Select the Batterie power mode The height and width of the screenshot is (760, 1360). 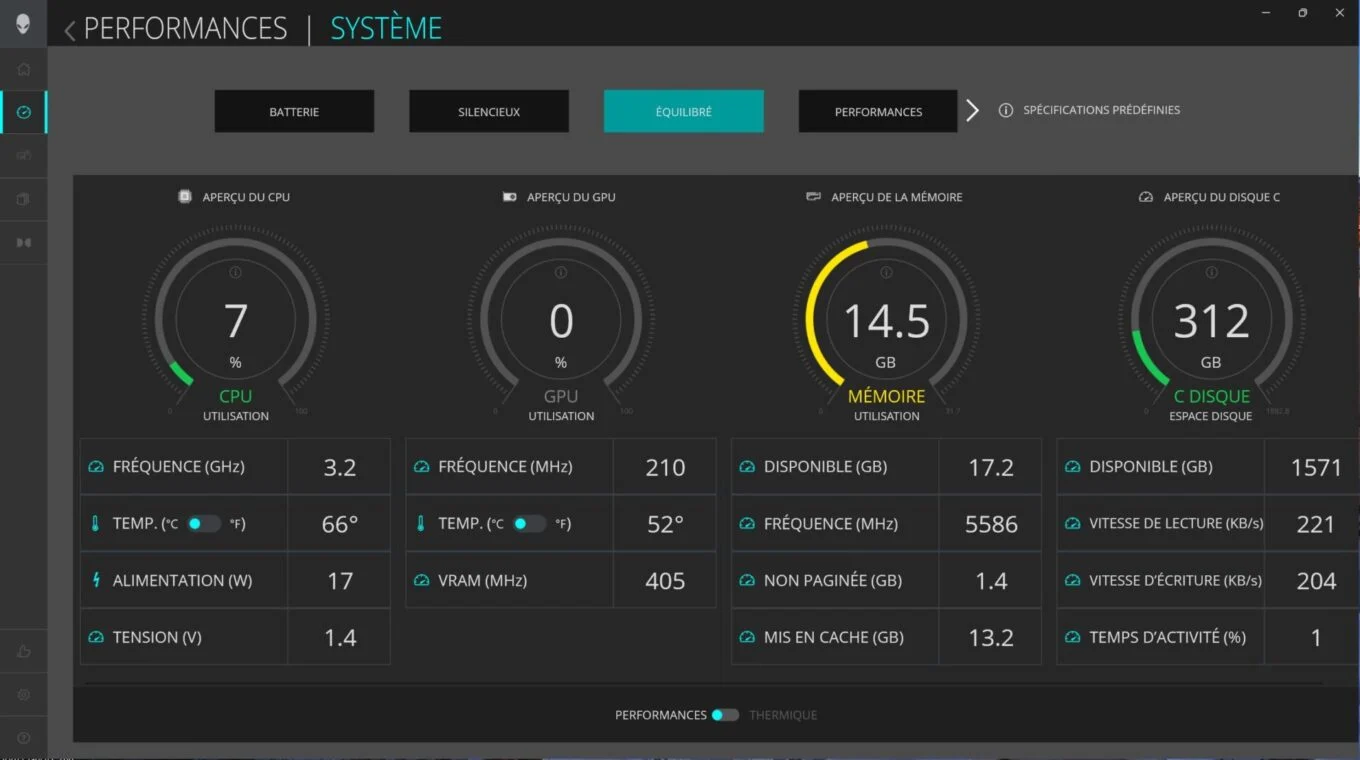tap(294, 111)
